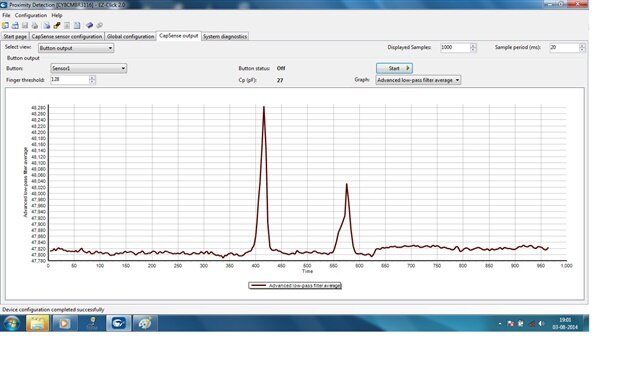Switch to CapSense sensor configuration tab
Image resolution: width=619 pixels, height=365 pixels.
67,36
